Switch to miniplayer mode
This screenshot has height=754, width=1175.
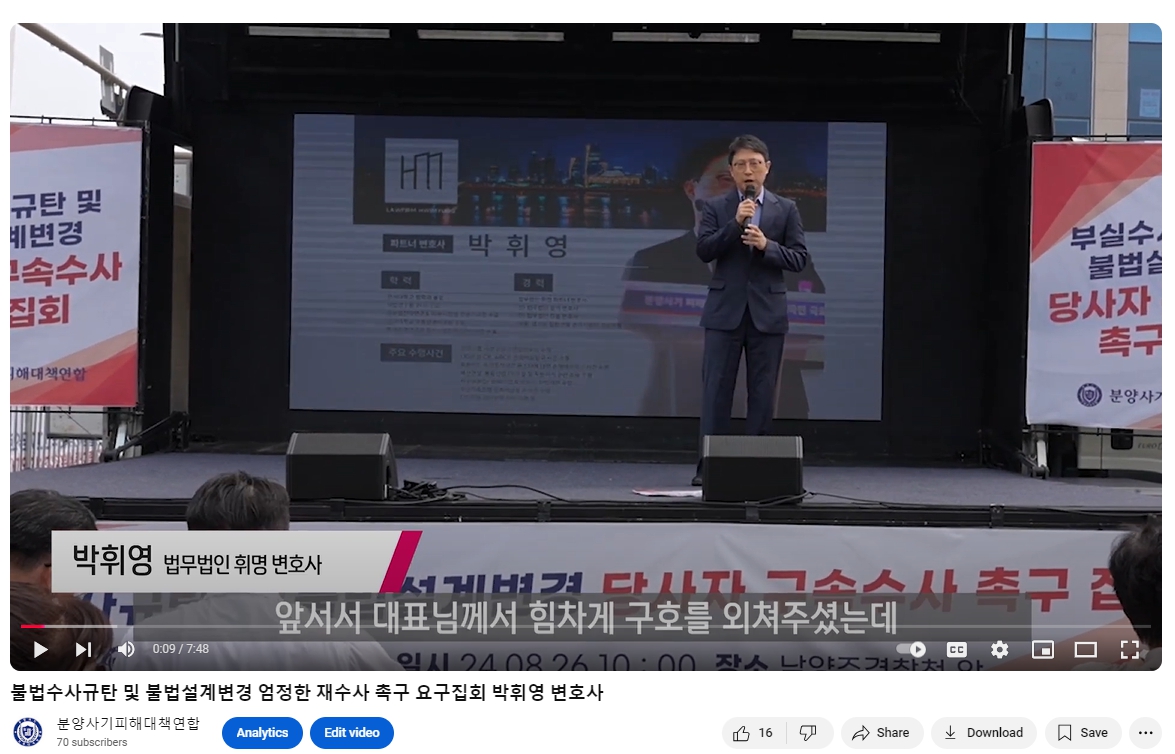click(x=1042, y=649)
